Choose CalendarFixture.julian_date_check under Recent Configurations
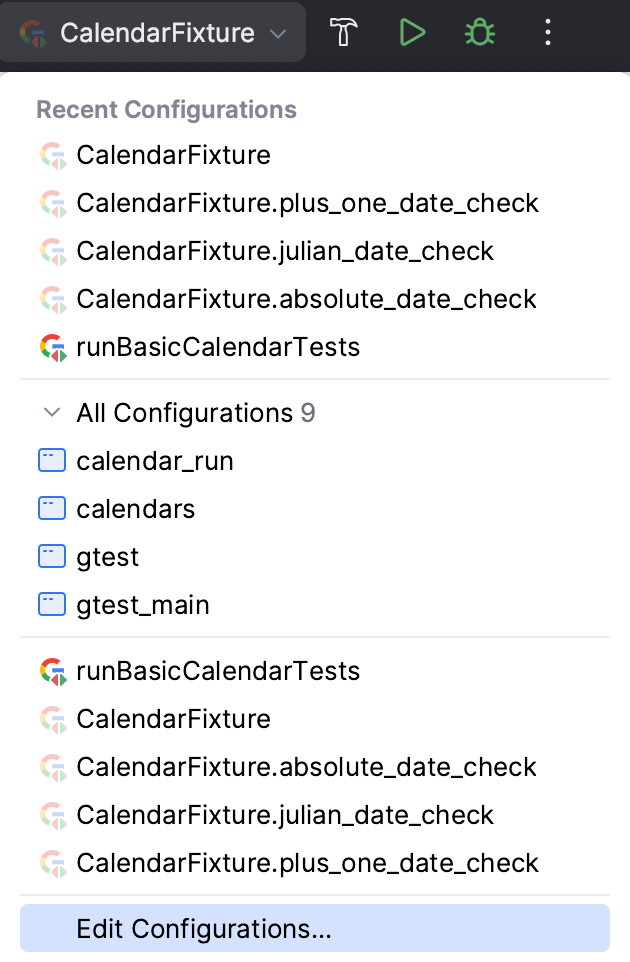 point(284,251)
